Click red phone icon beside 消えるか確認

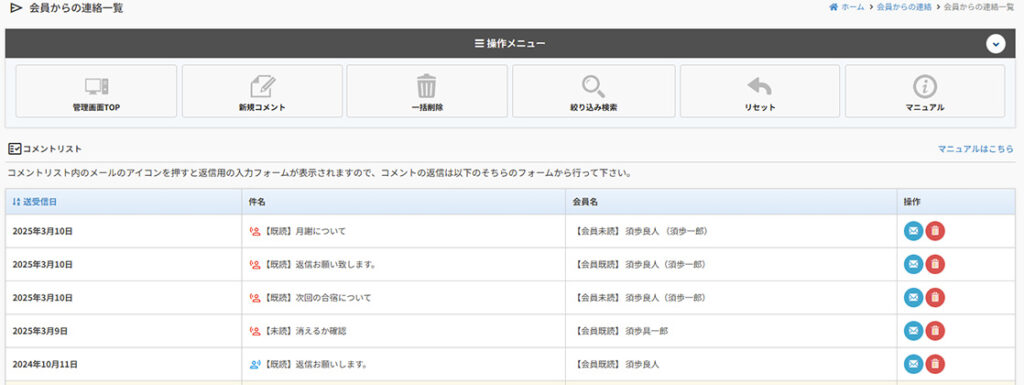(255, 331)
